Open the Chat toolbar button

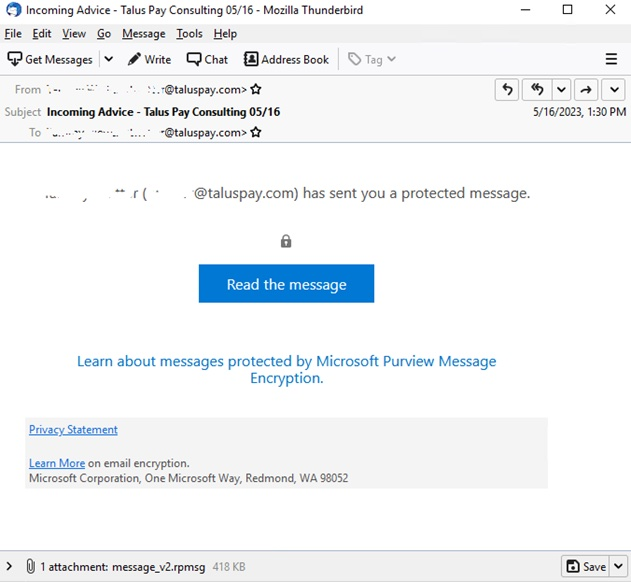click(207, 59)
